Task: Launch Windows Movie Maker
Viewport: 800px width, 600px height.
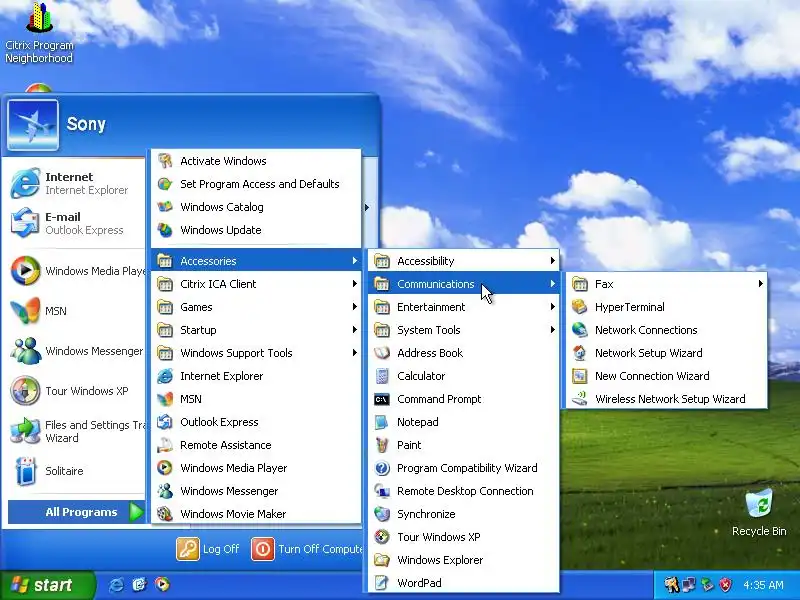Action: pos(256,514)
